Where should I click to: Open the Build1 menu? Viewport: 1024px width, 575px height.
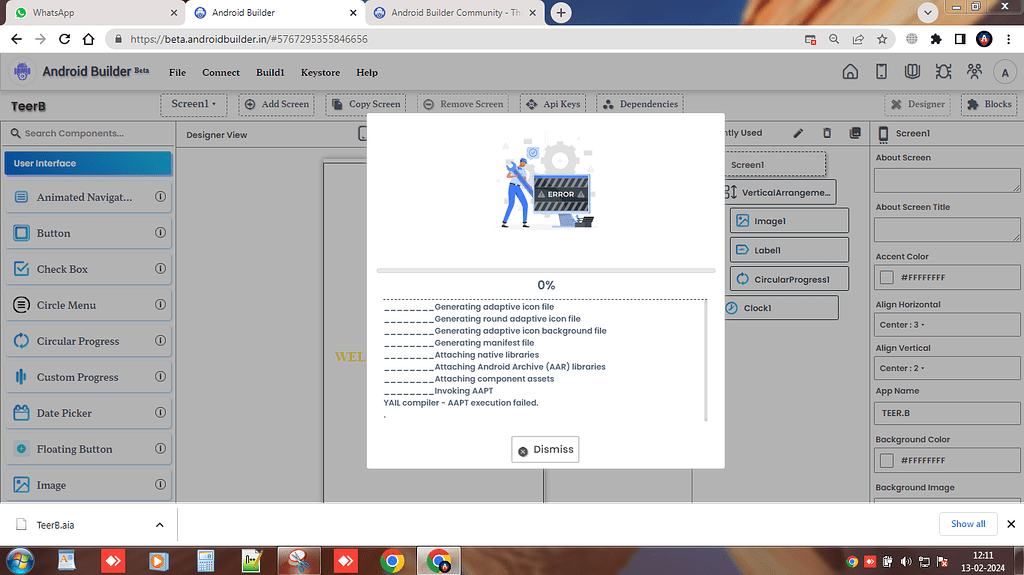click(270, 73)
